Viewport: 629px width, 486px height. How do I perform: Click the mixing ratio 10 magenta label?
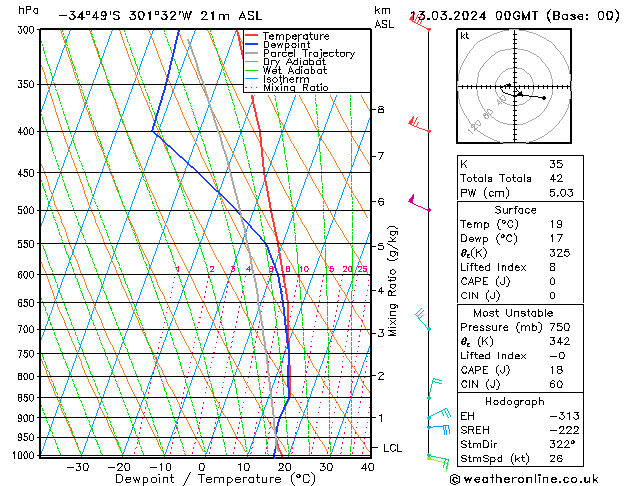point(304,269)
